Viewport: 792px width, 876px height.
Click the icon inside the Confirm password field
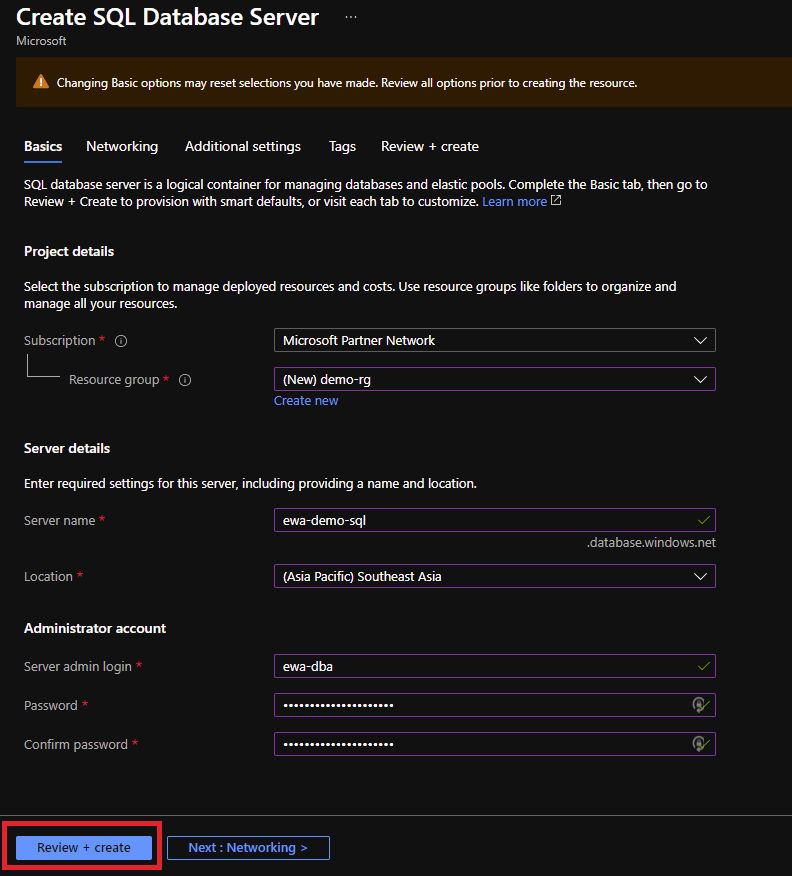[x=701, y=745]
